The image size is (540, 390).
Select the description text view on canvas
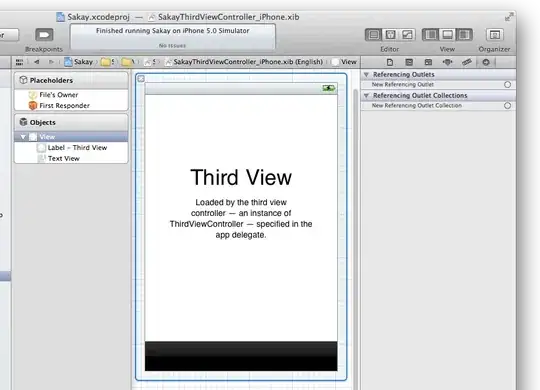pyautogui.click(x=241, y=218)
